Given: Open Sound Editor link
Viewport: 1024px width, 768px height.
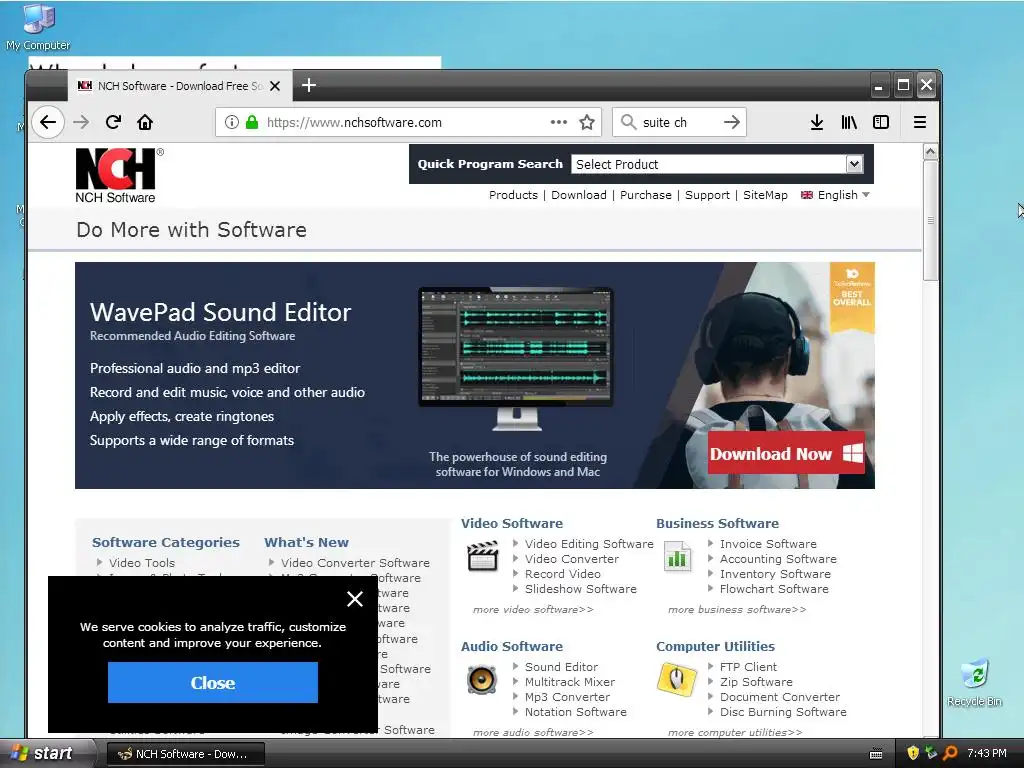Looking at the screenshot, I should coord(562,666).
